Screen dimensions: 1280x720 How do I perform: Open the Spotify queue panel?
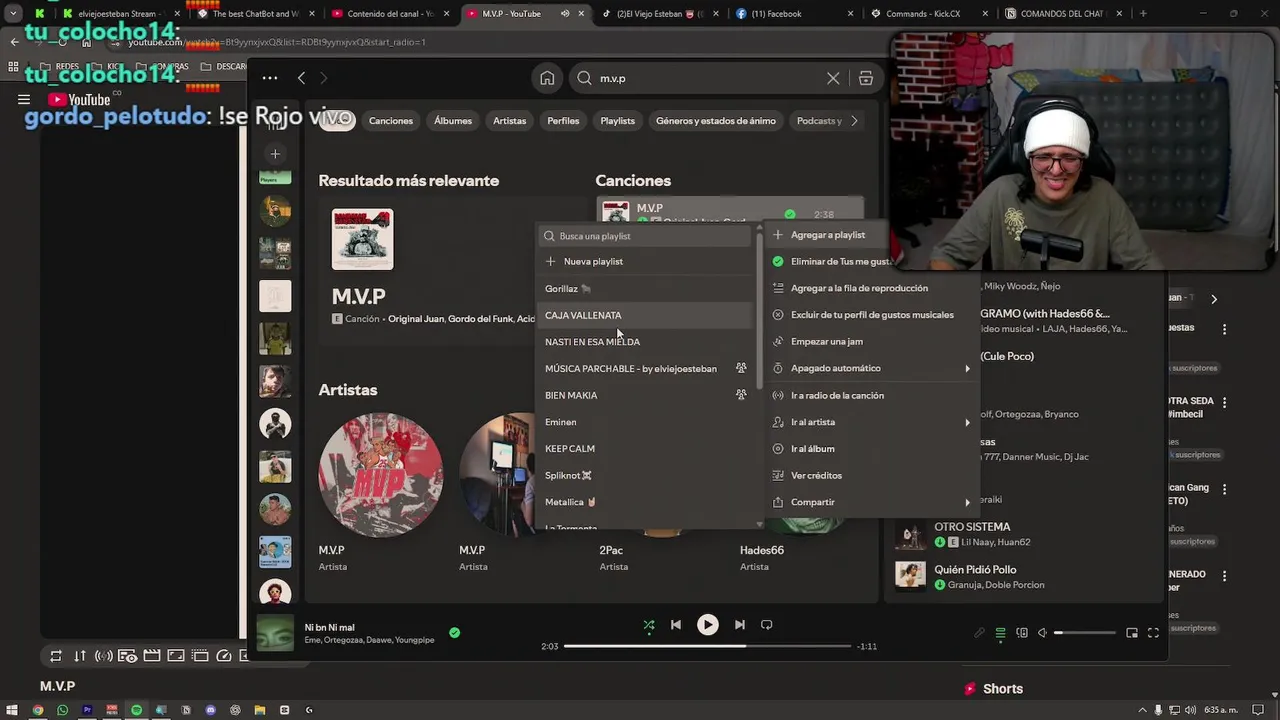click(1000, 633)
